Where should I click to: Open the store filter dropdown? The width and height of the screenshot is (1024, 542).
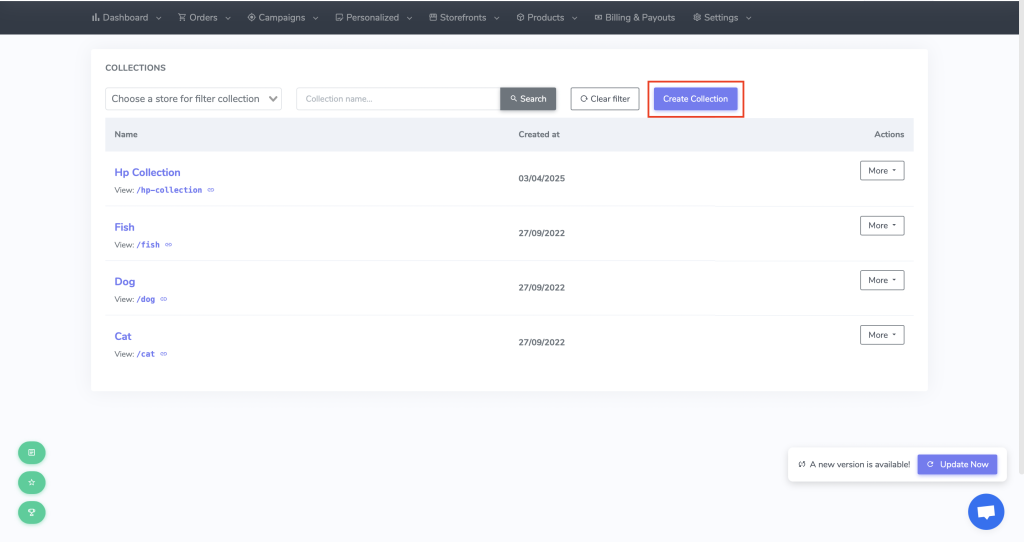[x=194, y=99]
